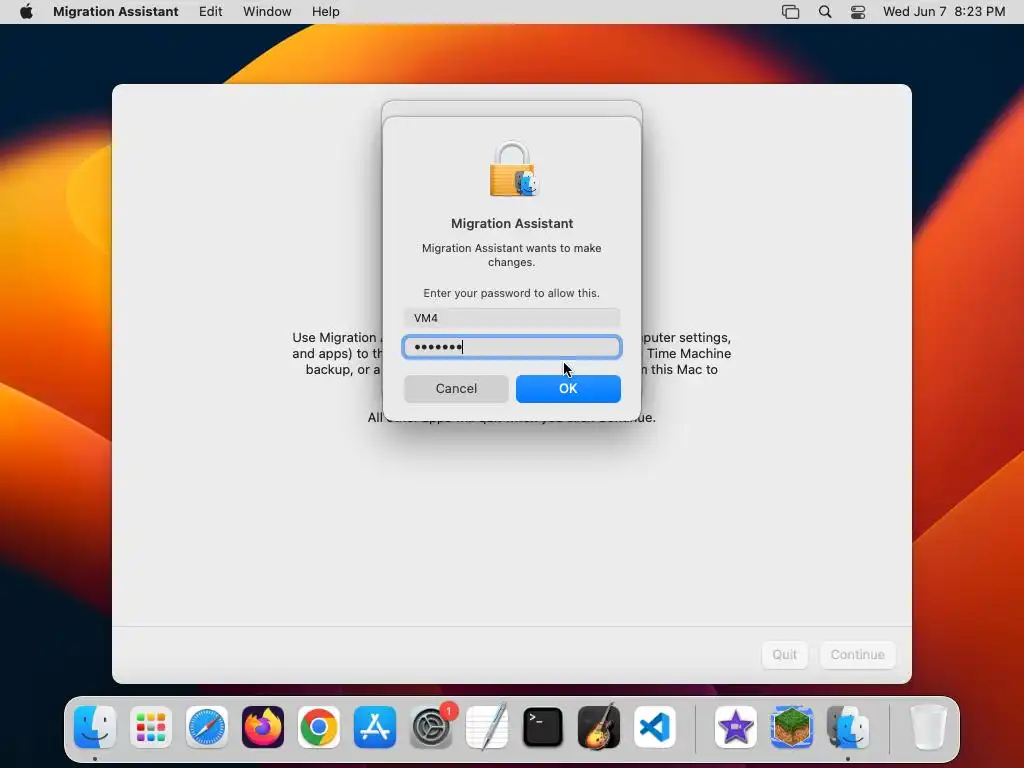Launch Google Chrome from the Dock

[x=319, y=727]
